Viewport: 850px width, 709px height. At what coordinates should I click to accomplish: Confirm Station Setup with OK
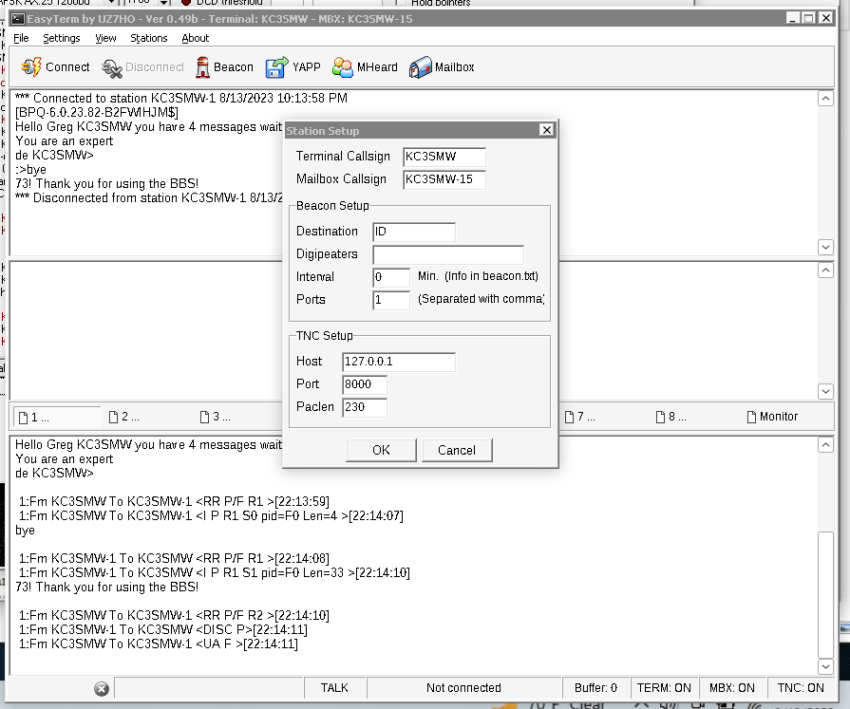[x=380, y=449]
